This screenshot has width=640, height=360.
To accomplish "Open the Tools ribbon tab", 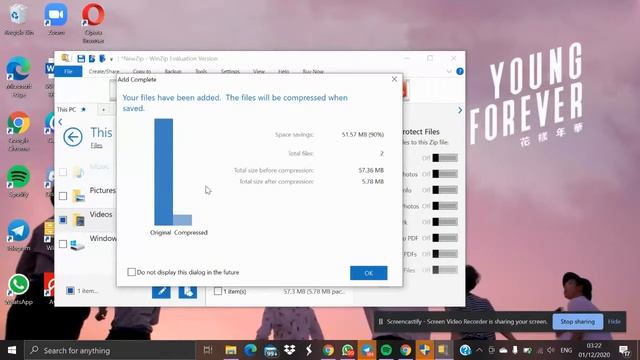I will 201,71.
